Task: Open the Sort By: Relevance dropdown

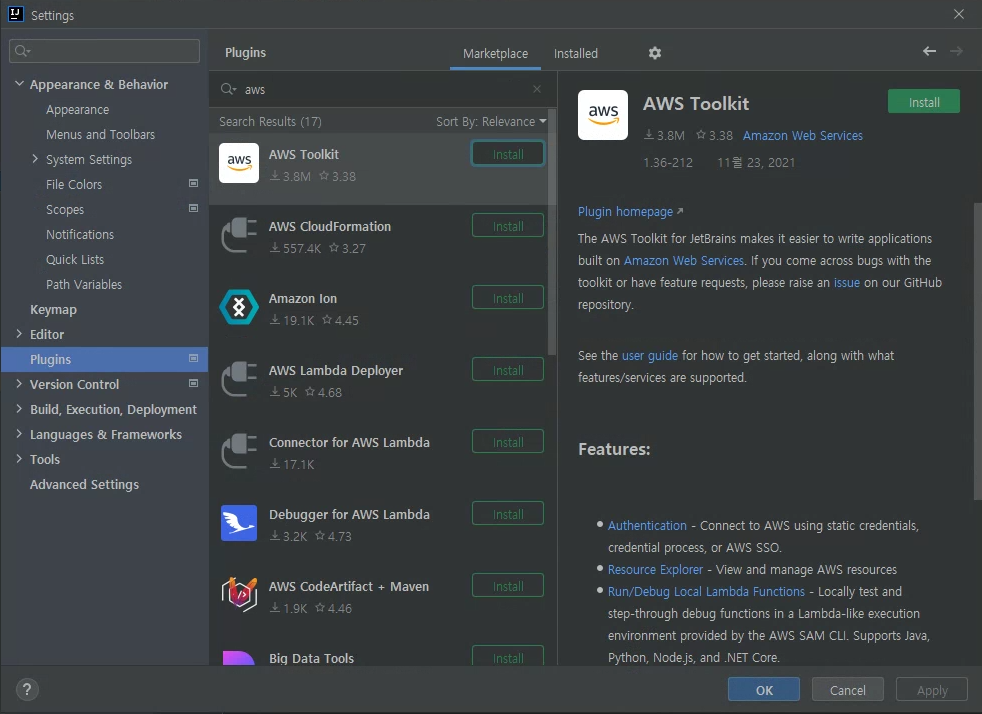Action: [x=491, y=122]
